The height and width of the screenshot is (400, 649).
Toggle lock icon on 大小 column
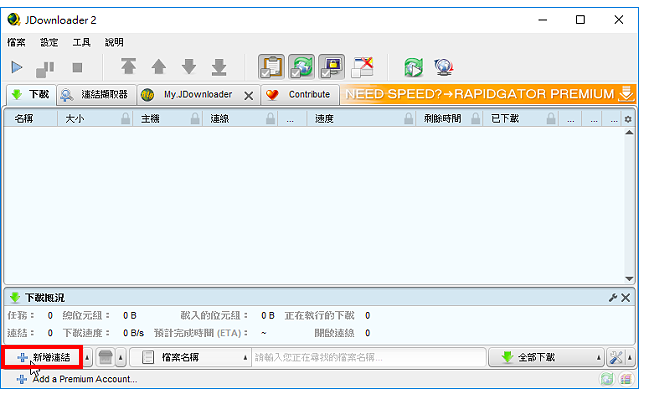click(125, 119)
